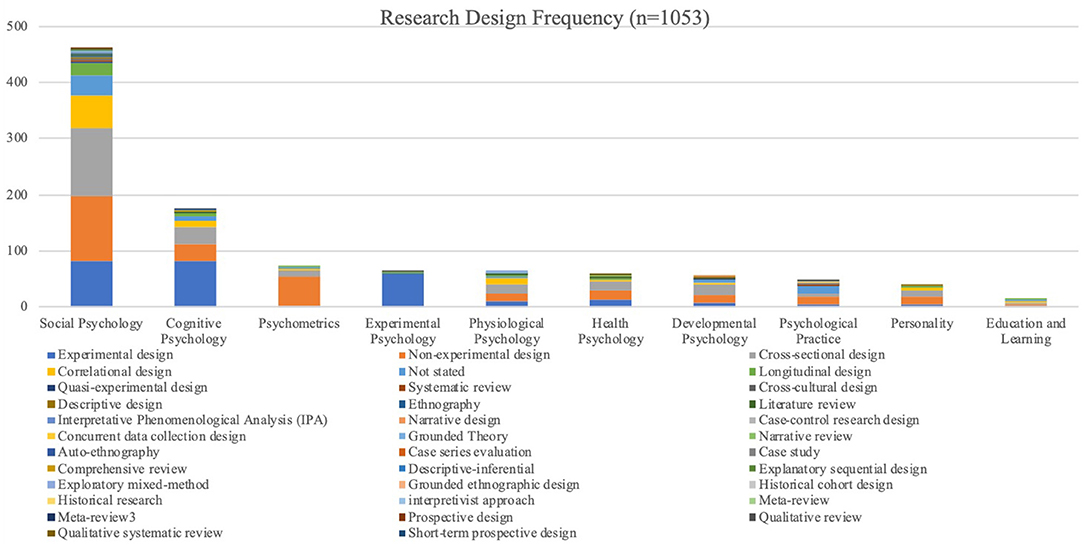
Task: Select the yellow segment of Social Psychology bar
Action: click(91, 112)
